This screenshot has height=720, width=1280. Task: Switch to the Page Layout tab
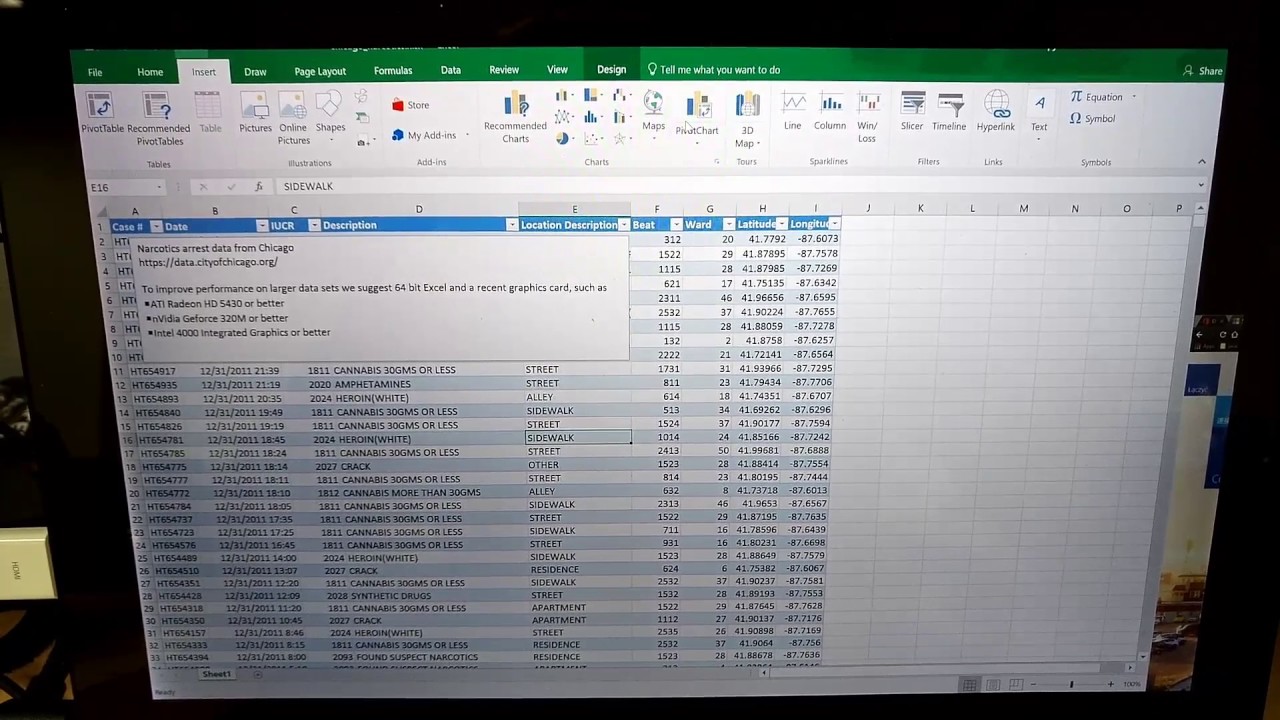click(x=320, y=72)
